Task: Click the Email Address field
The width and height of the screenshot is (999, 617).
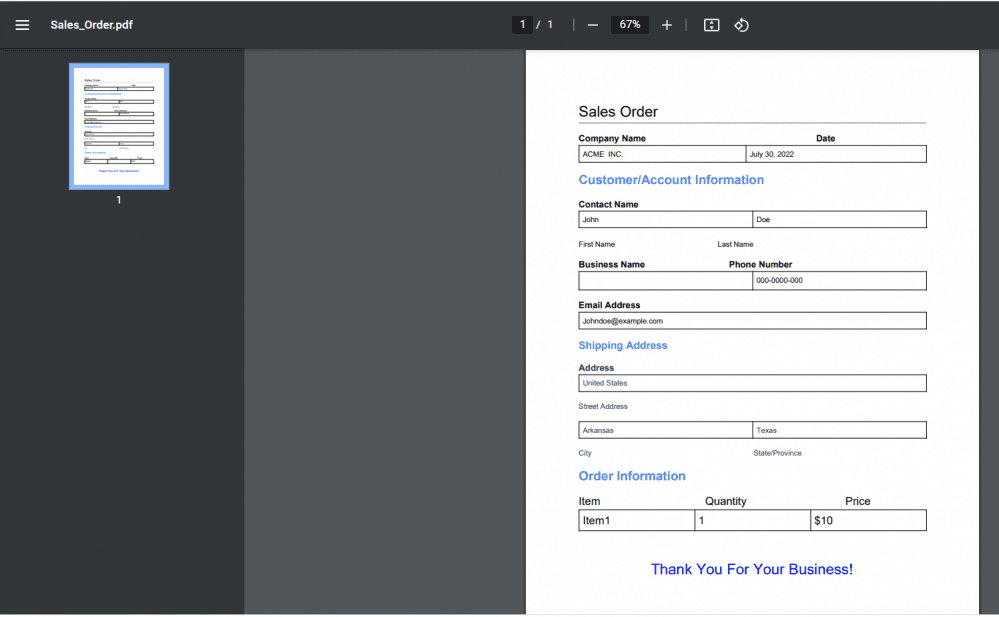Action: click(x=752, y=321)
